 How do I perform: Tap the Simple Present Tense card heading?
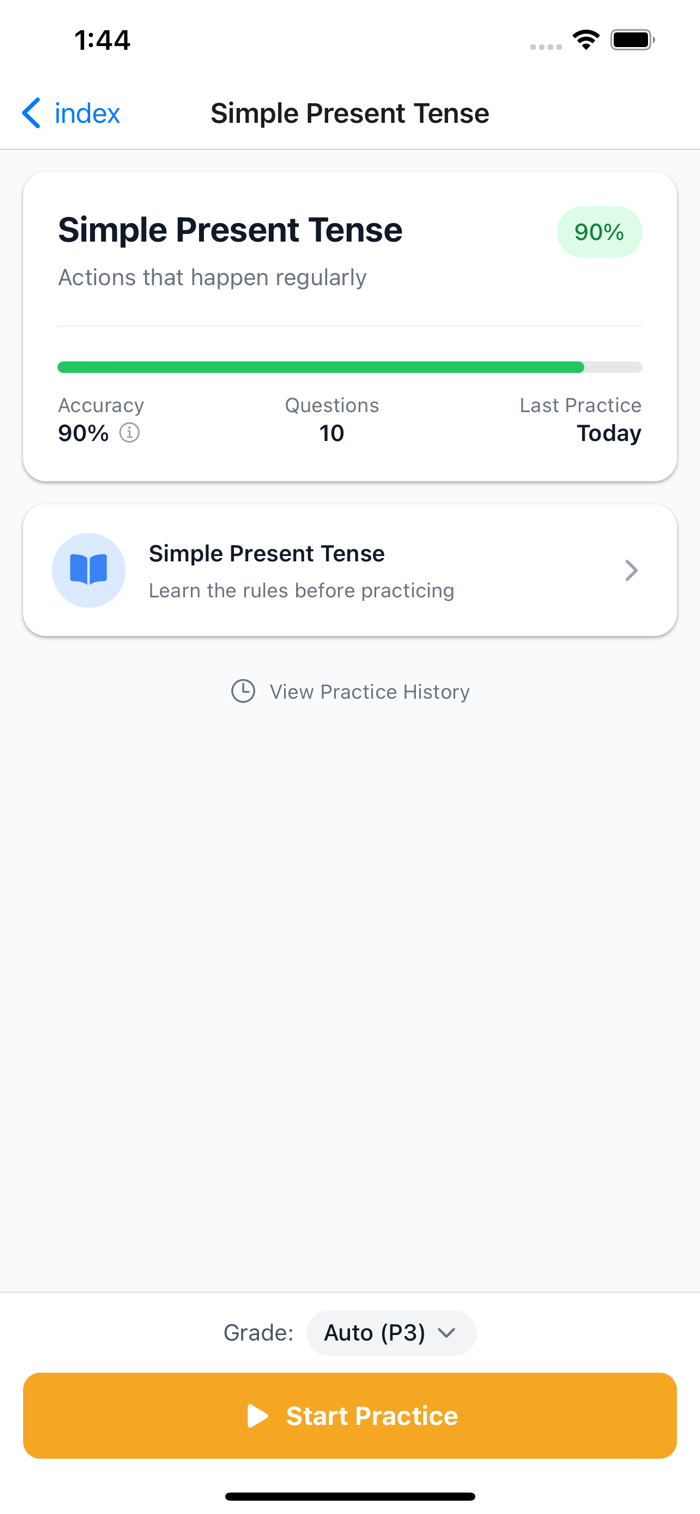pos(230,230)
